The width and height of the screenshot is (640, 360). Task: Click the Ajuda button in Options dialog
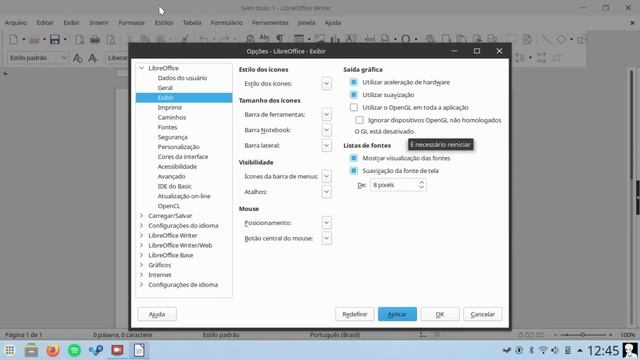[157, 314]
